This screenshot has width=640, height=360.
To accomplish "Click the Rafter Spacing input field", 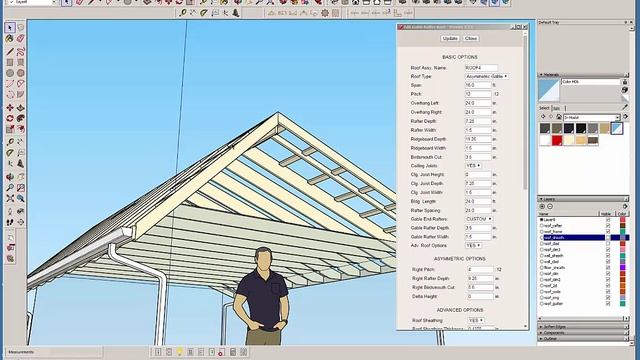I will pyautogui.click(x=478, y=211).
